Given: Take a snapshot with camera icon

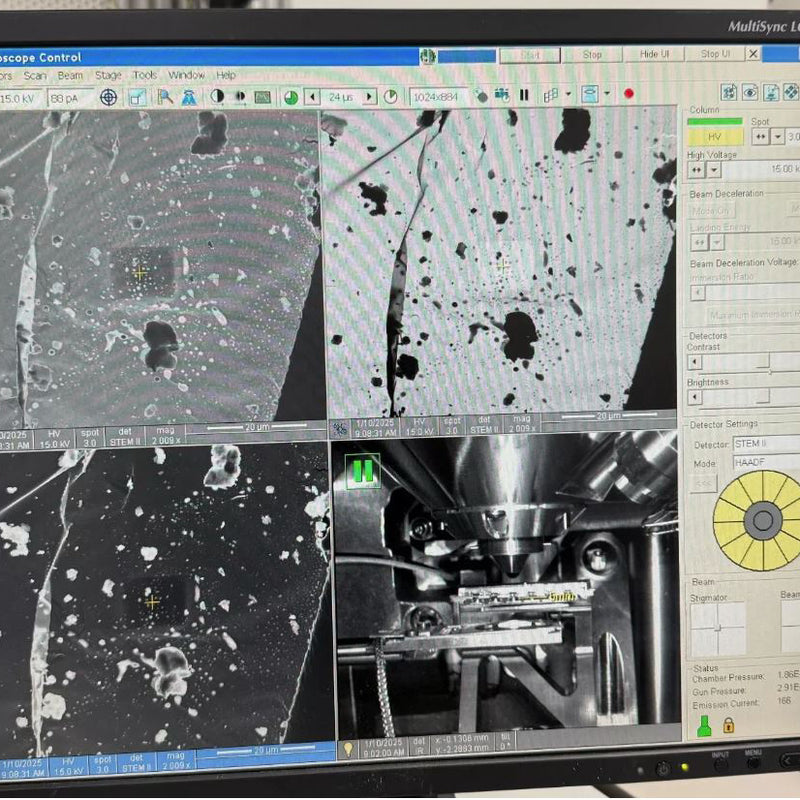Looking at the screenshot, I should (x=502, y=95).
